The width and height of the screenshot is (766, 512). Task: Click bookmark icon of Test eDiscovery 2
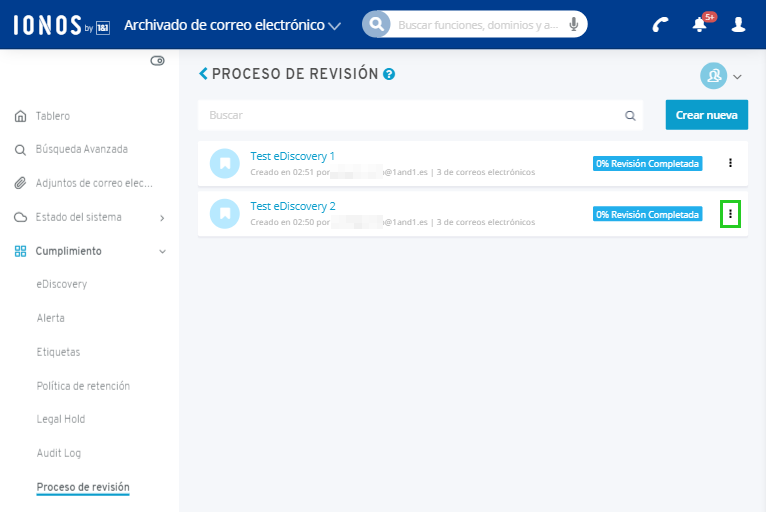coord(225,213)
